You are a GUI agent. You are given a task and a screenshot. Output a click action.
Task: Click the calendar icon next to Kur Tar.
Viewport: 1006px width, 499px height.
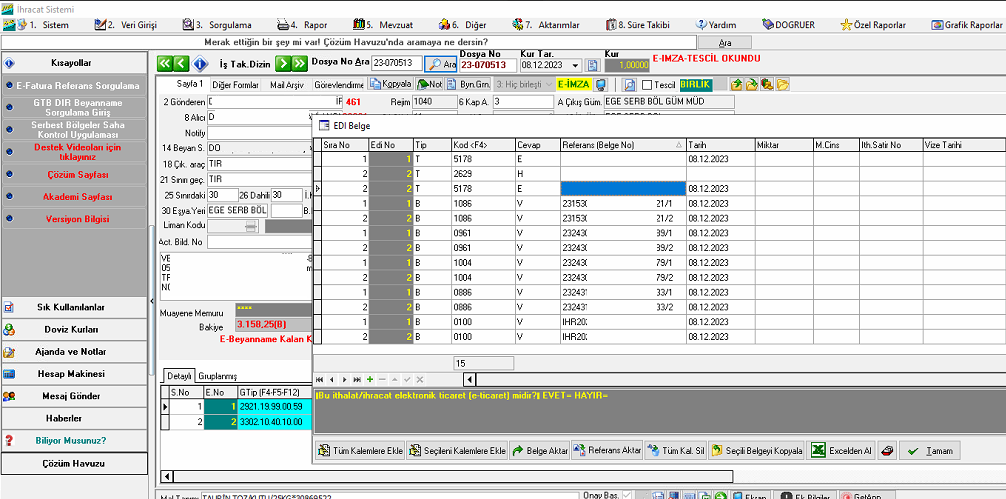tap(591, 65)
